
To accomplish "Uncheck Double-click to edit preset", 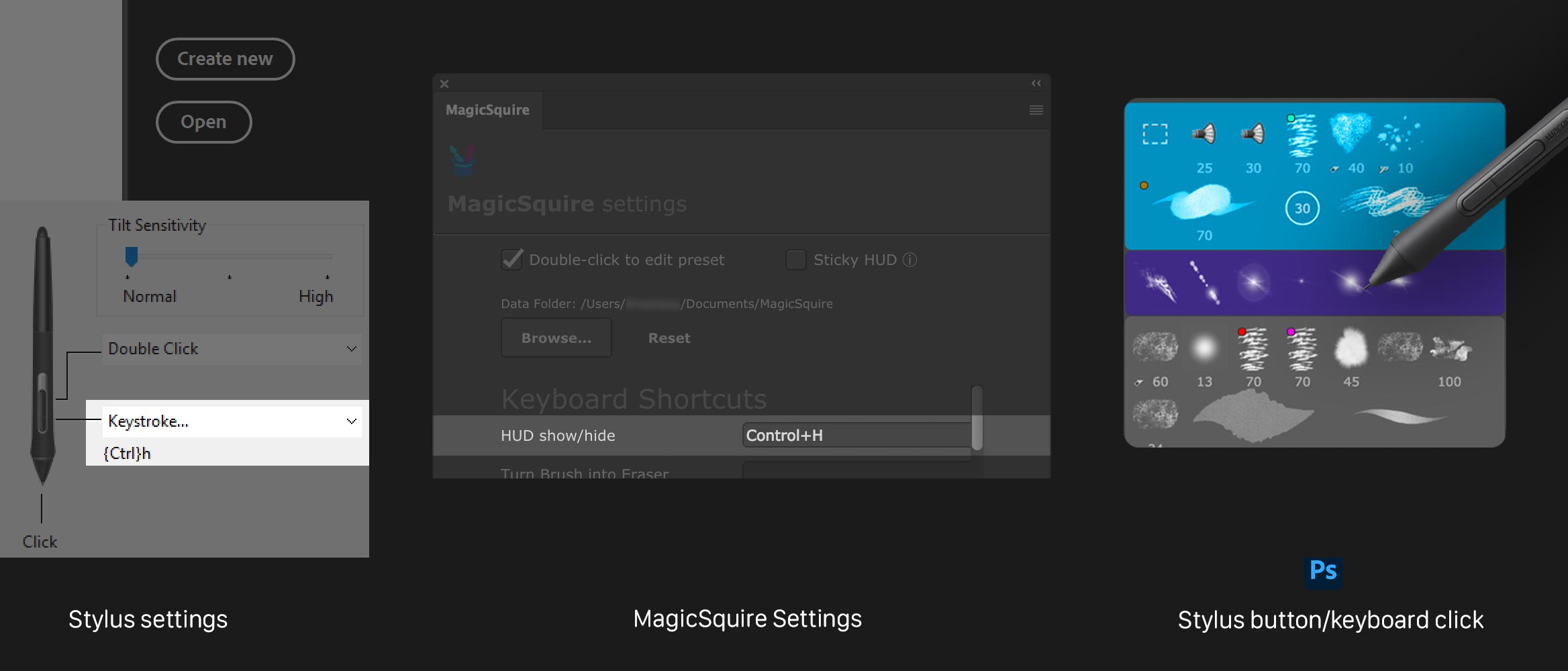I will (512, 259).
